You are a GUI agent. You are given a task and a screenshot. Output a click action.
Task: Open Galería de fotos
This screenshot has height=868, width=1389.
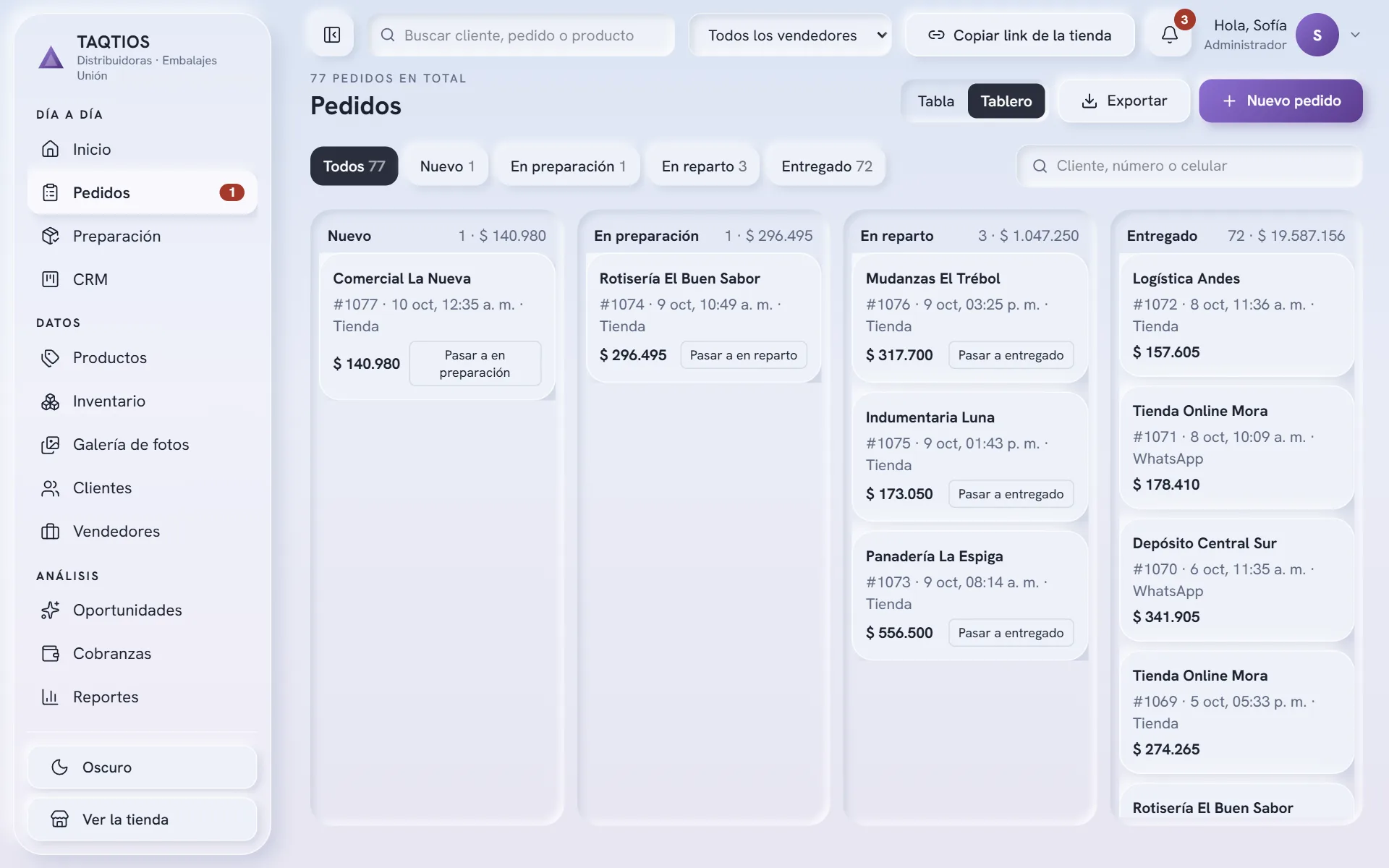point(143,444)
